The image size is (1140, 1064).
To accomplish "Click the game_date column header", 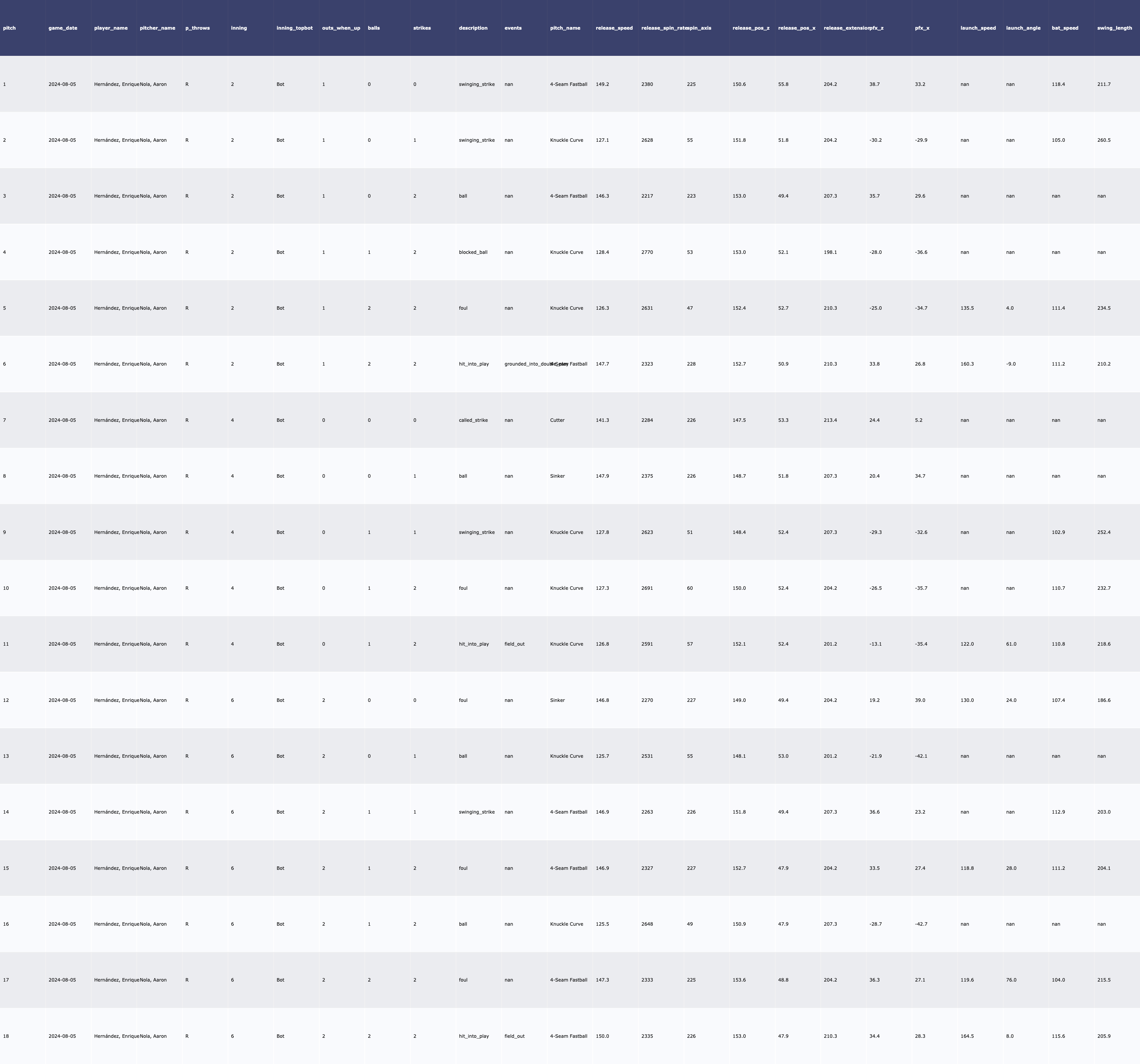I will point(62,28).
